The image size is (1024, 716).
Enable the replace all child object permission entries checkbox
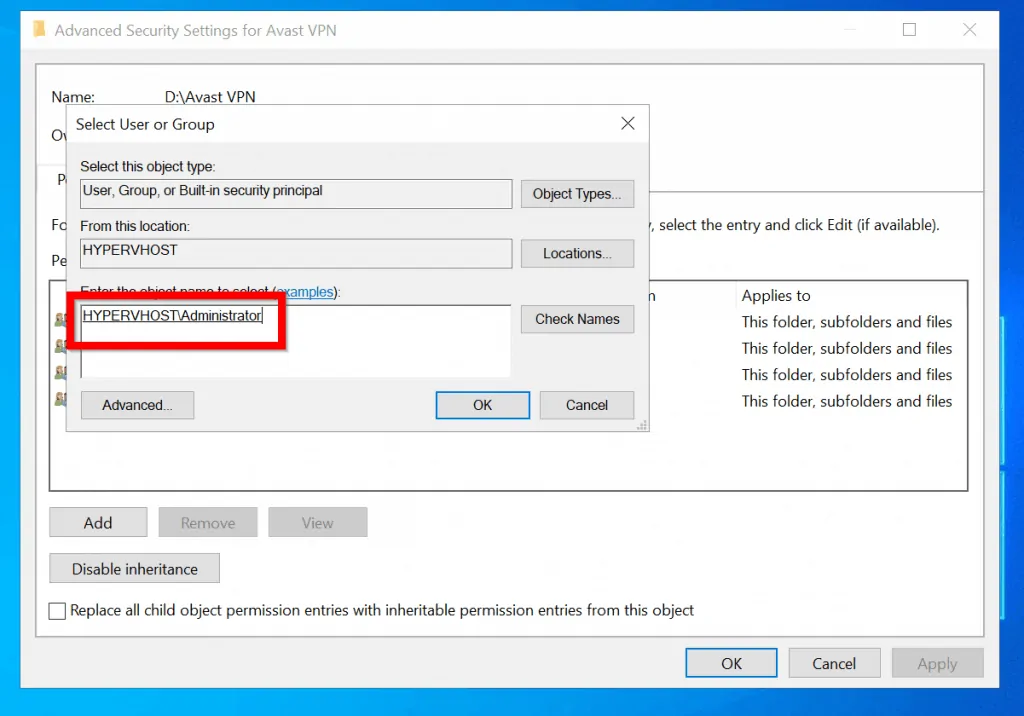[57, 610]
